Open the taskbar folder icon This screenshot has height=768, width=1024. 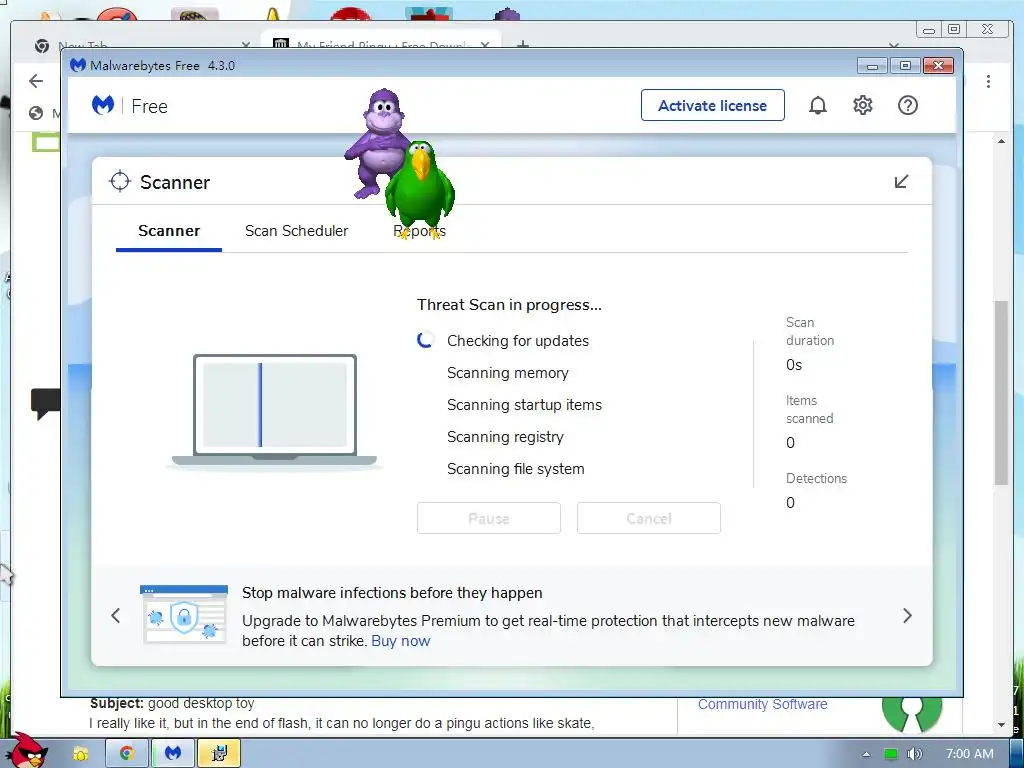(81, 753)
